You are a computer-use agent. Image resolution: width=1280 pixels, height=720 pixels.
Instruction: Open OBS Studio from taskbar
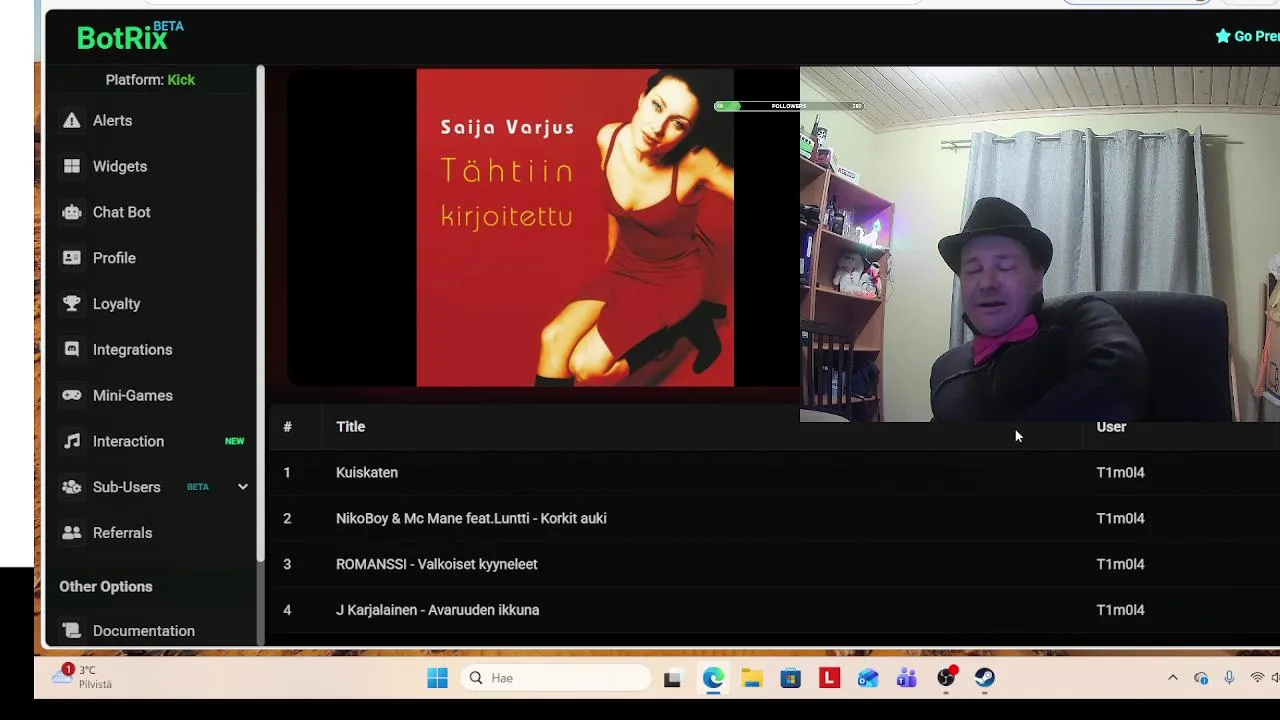point(946,678)
